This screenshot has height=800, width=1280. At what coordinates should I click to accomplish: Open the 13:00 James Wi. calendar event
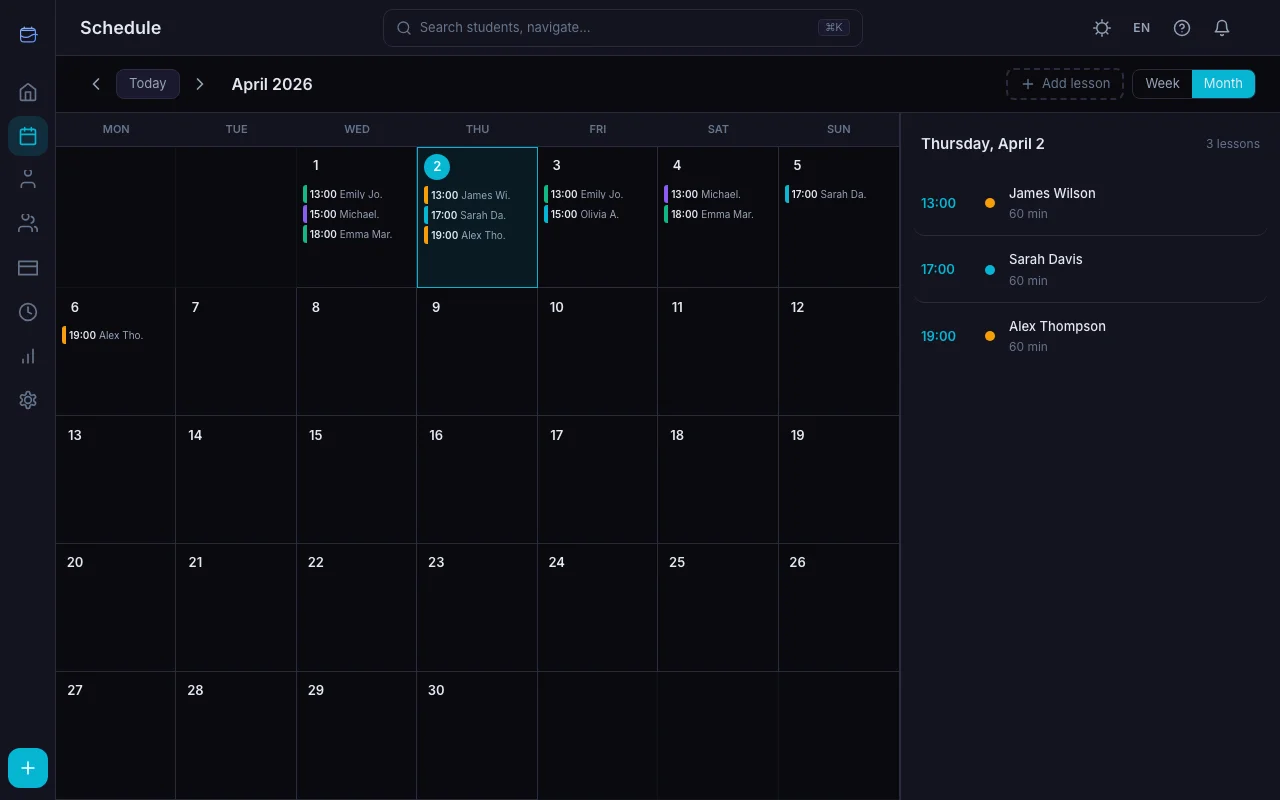pos(477,195)
